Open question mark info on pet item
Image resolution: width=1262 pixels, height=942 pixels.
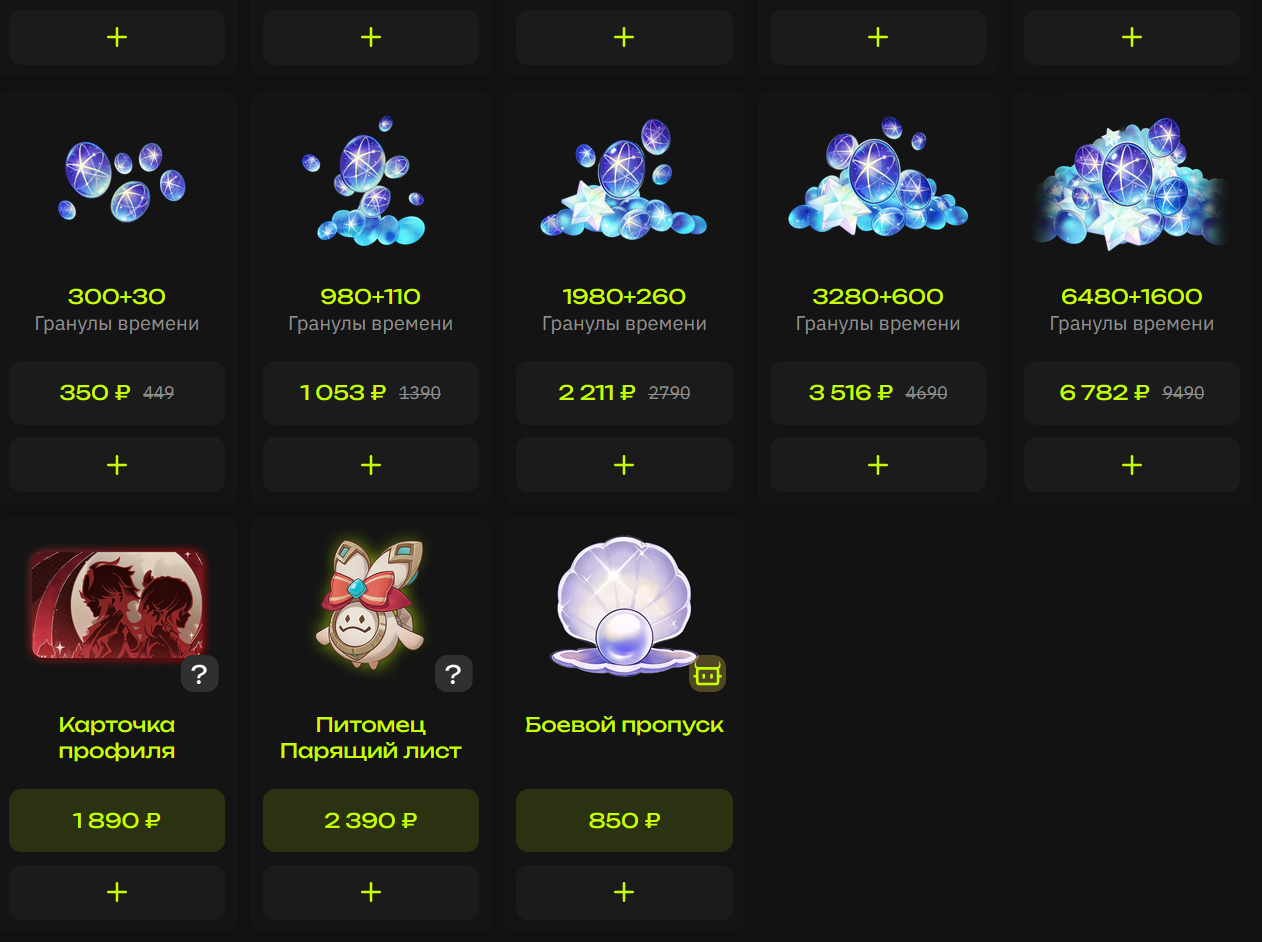click(453, 674)
